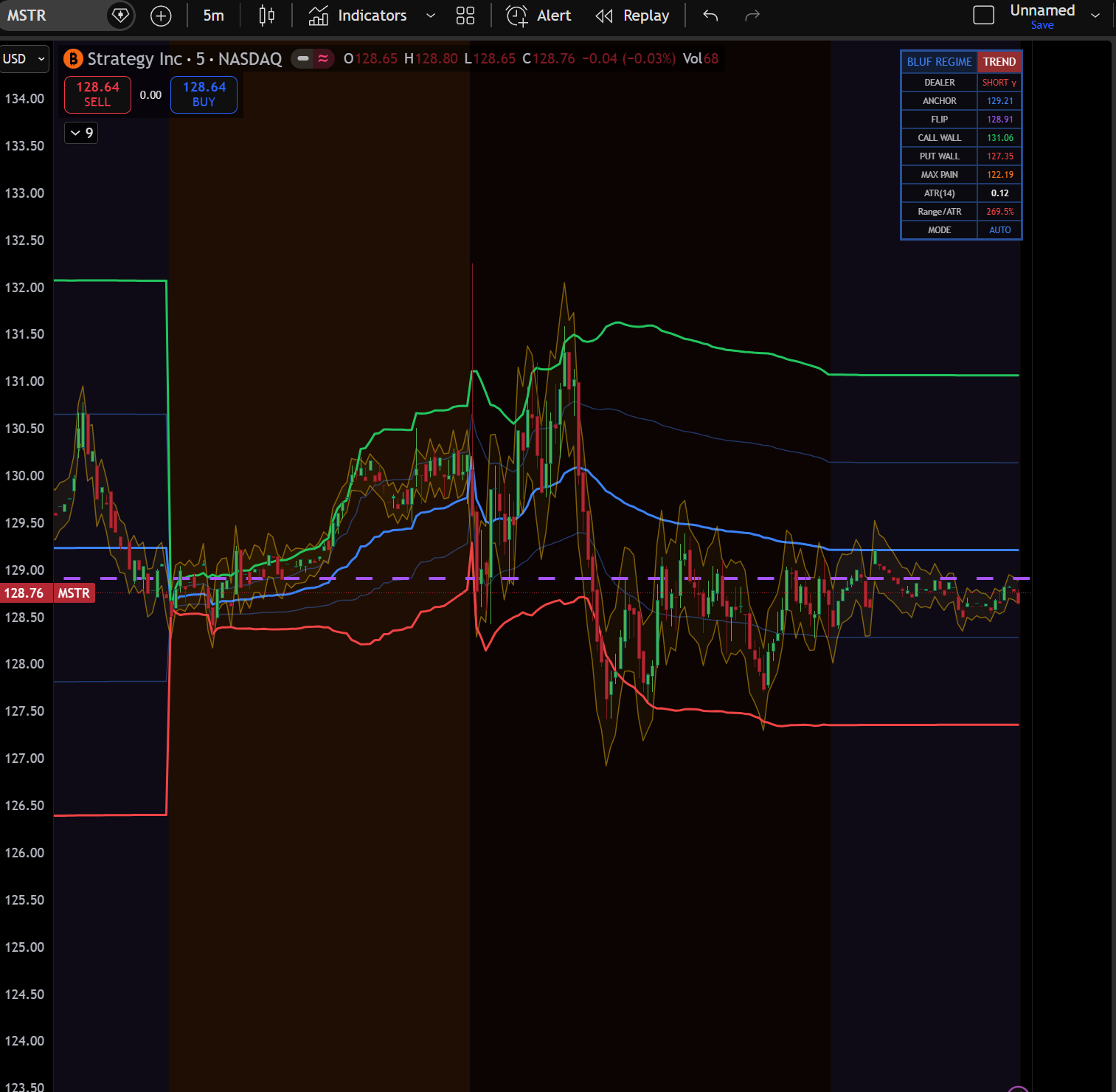Viewport: 1116px width, 1092px height.
Task: Click the pink ≈ icon in legend pill
Action: pyautogui.click(x=323, y=58)
